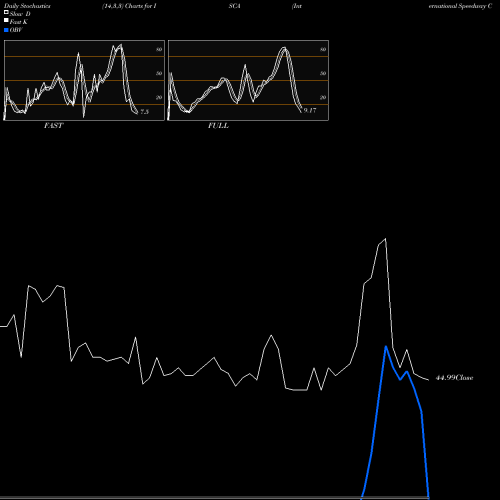Click the 7.5 value in FAST chart

(x=144, y=112)
